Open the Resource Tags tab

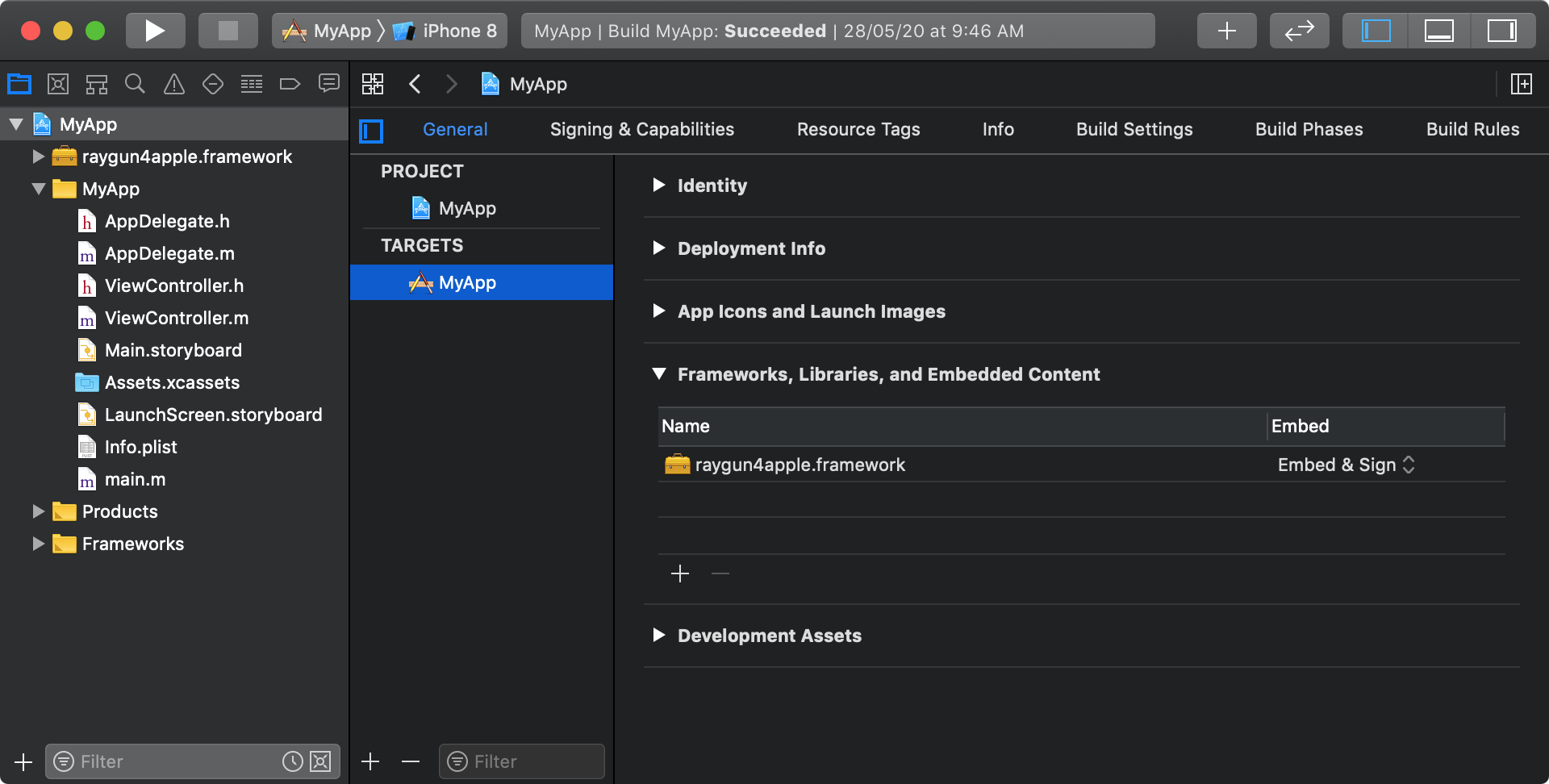coord(858,129)
